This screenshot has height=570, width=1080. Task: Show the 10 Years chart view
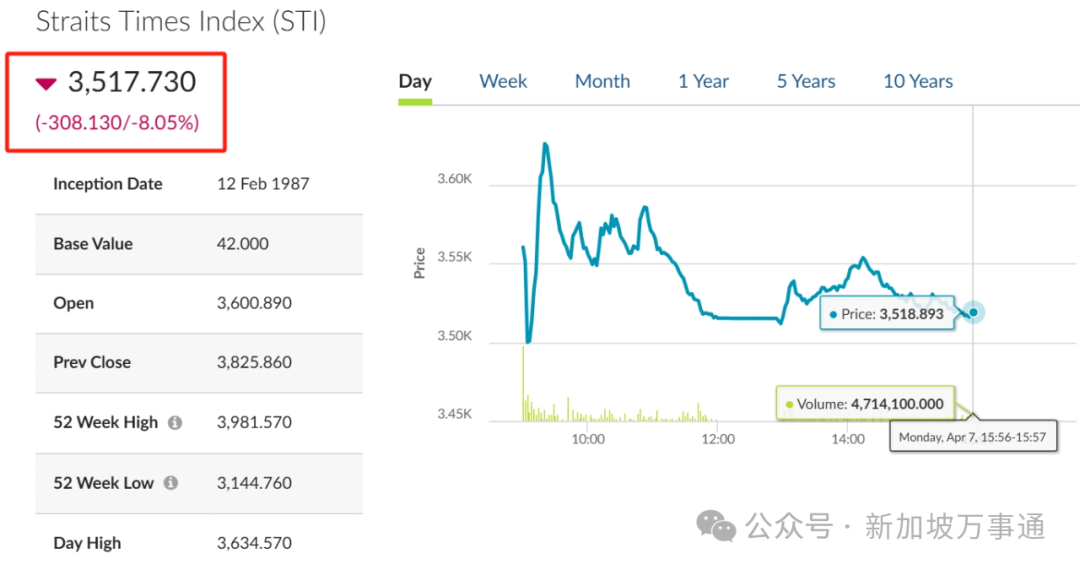pos(918,81)
